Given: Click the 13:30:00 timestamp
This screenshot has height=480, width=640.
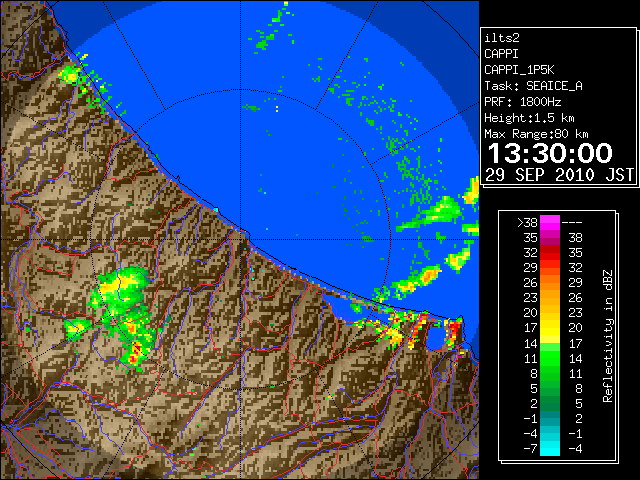Looking at the screenshot, I should [x=550, y=153].
